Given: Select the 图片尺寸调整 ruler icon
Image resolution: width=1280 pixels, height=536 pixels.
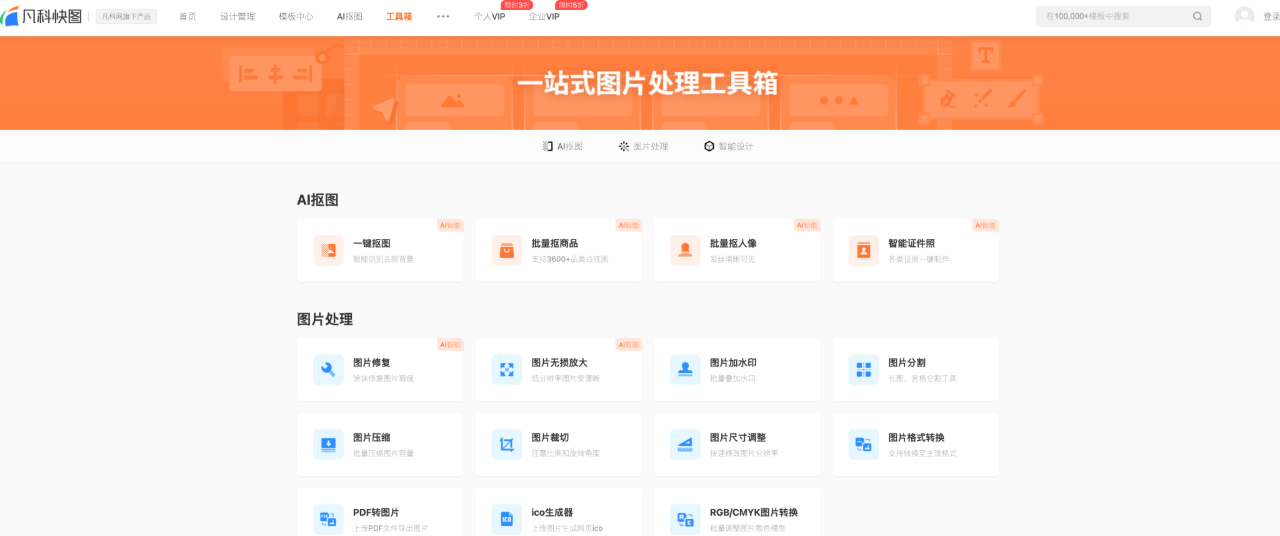Looking at the screenshot, I should click(x=685, y=445).
